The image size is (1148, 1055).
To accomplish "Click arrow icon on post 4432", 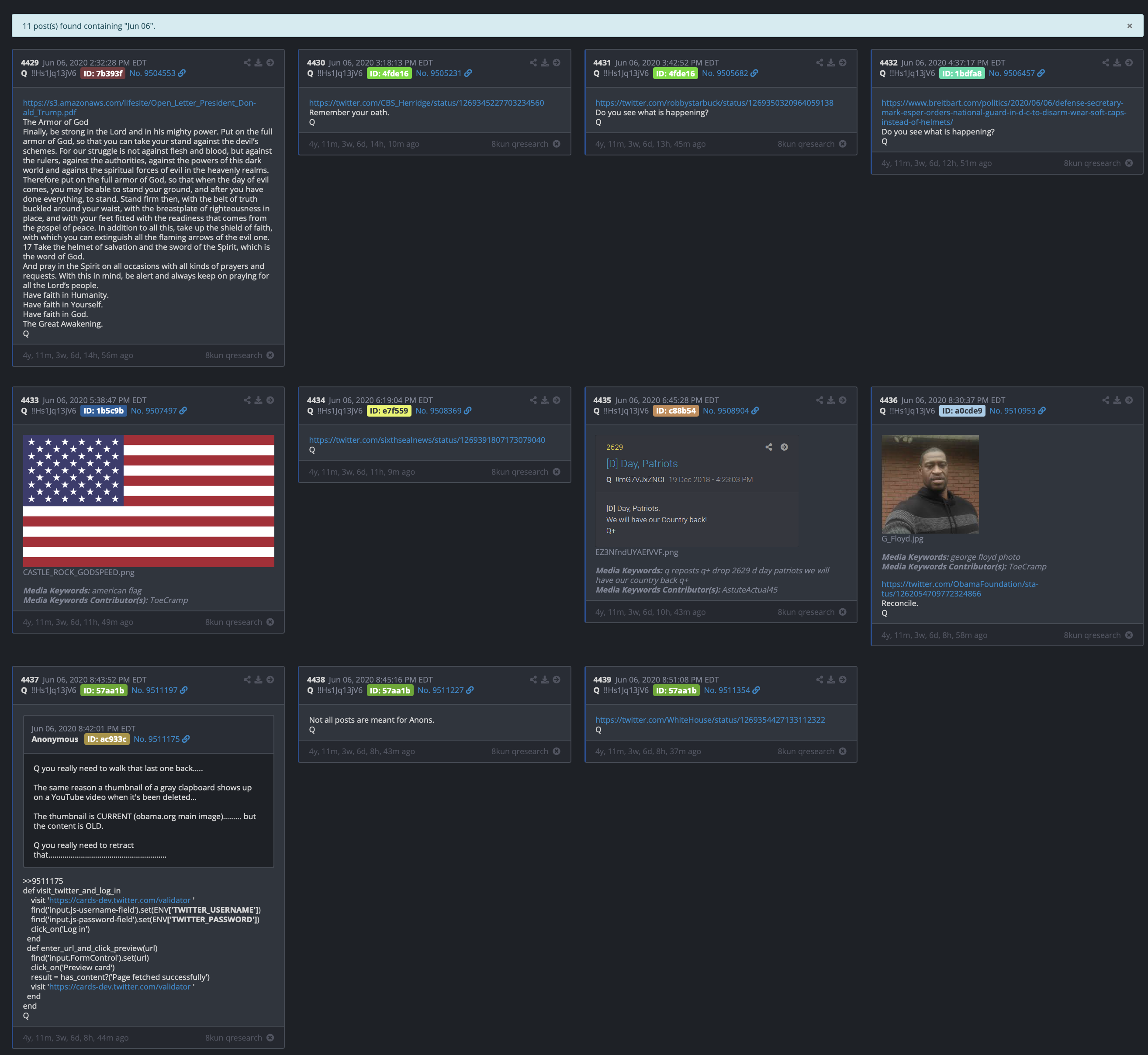I will pyautogui.click(x=1129, y=63).
